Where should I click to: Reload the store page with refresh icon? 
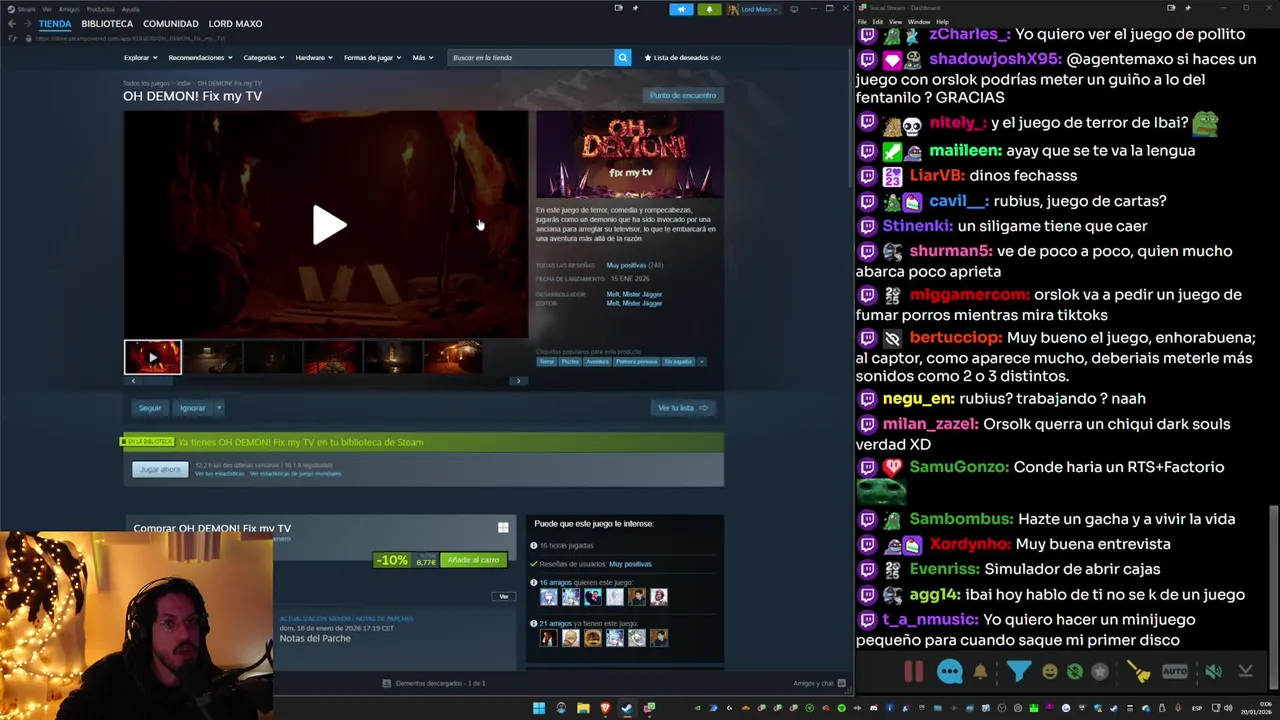click(12, 38)
